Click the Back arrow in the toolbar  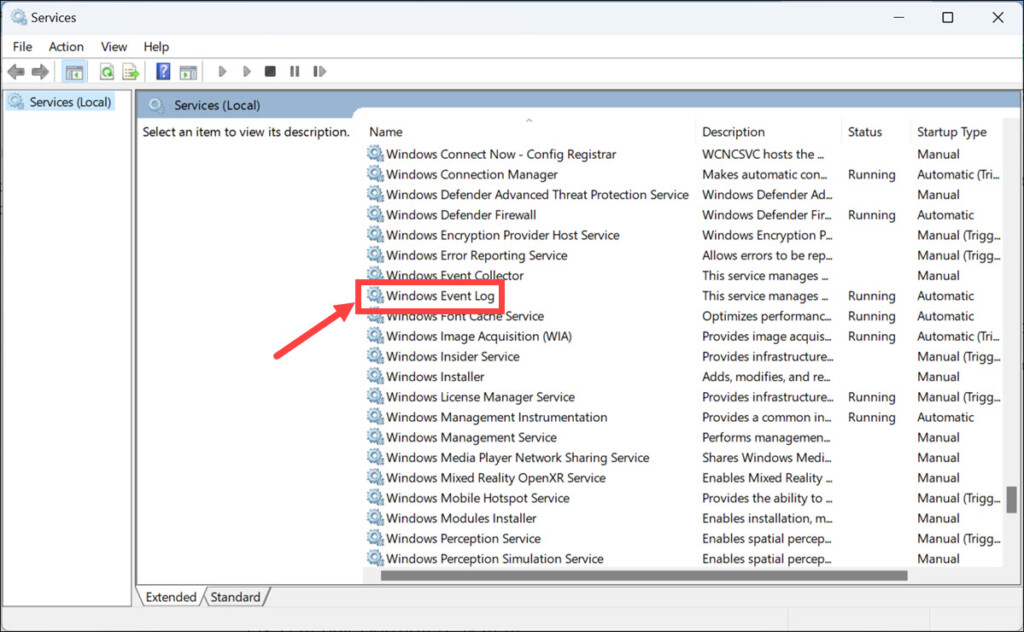coord(16,72)
